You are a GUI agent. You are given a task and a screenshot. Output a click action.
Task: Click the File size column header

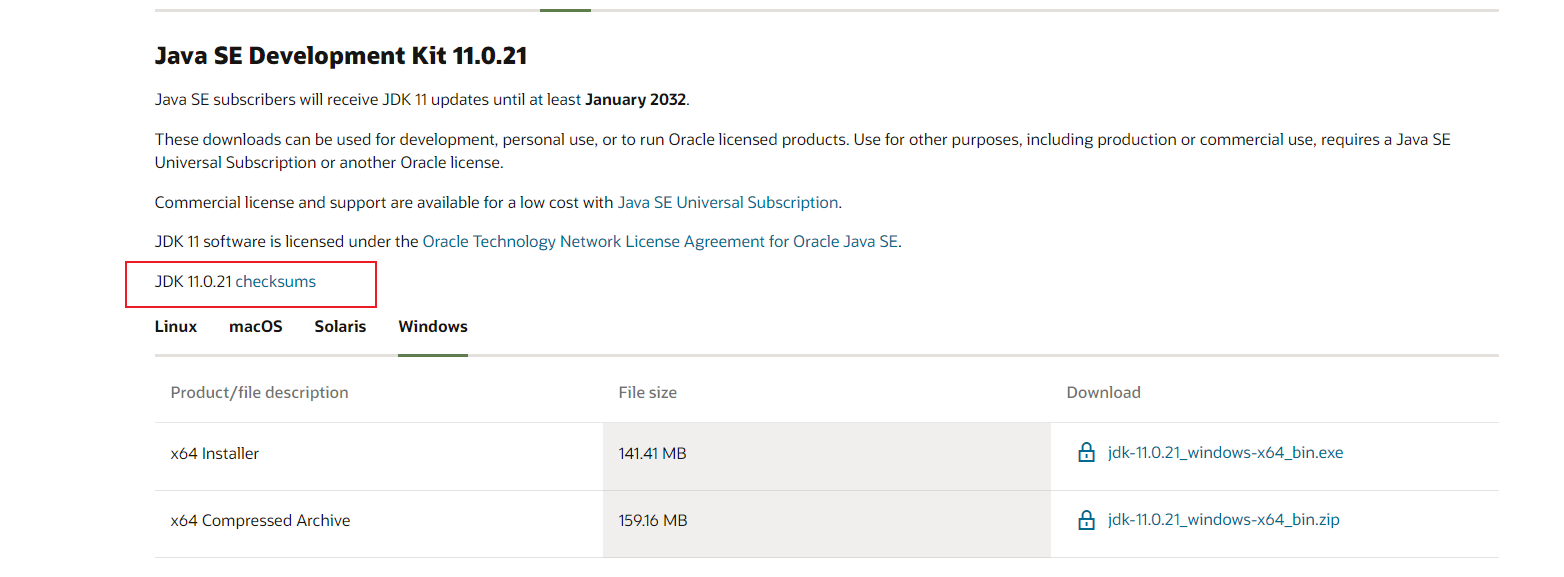click(x=648, y=393)
